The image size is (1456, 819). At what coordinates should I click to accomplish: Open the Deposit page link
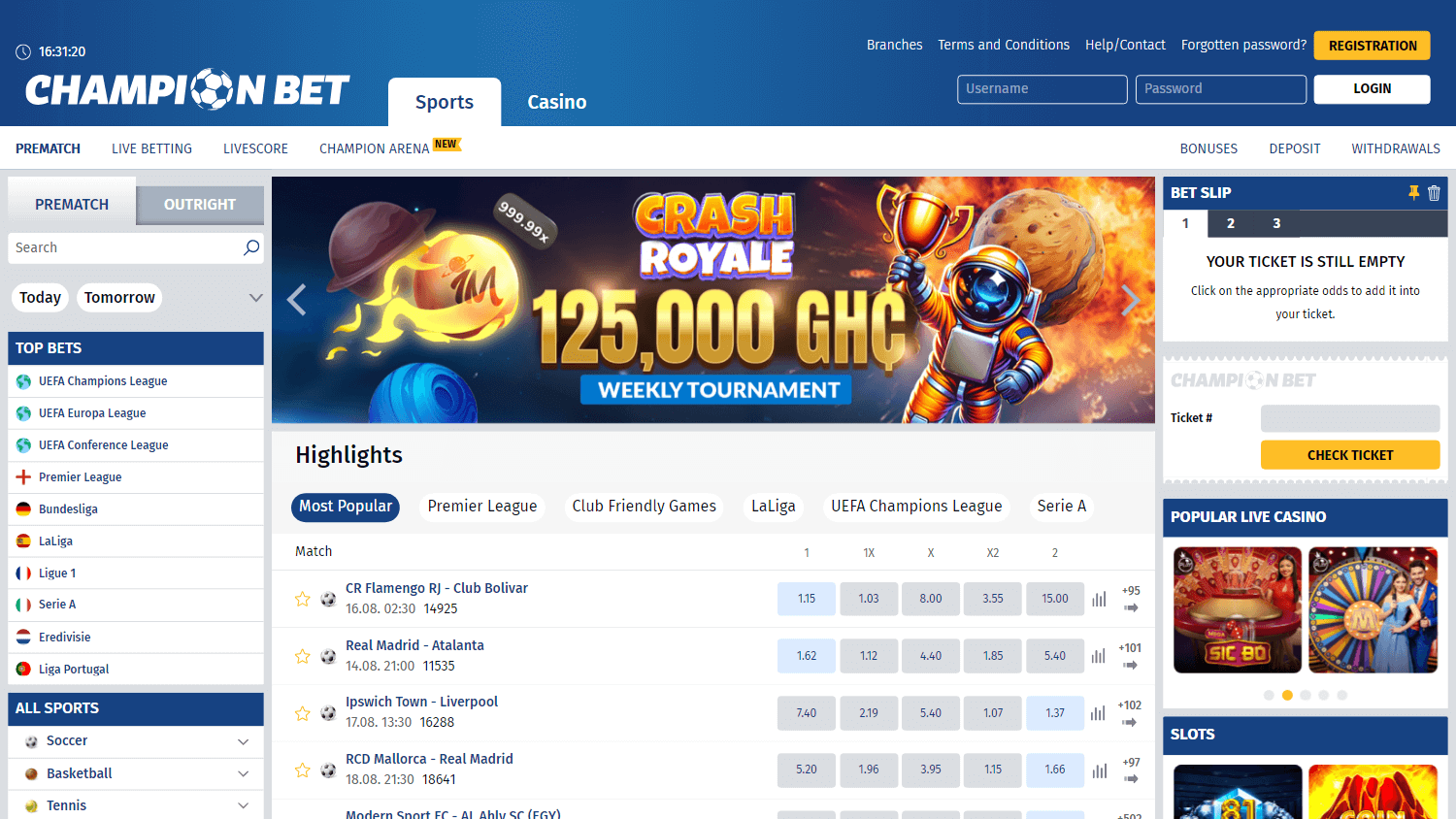[1295, 148]
